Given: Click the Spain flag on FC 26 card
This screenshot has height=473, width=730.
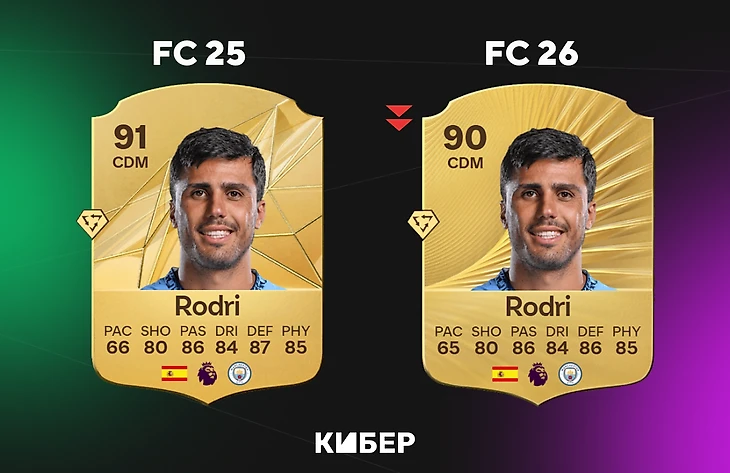Looking at the screenshot, I should [x=505, y=374].
